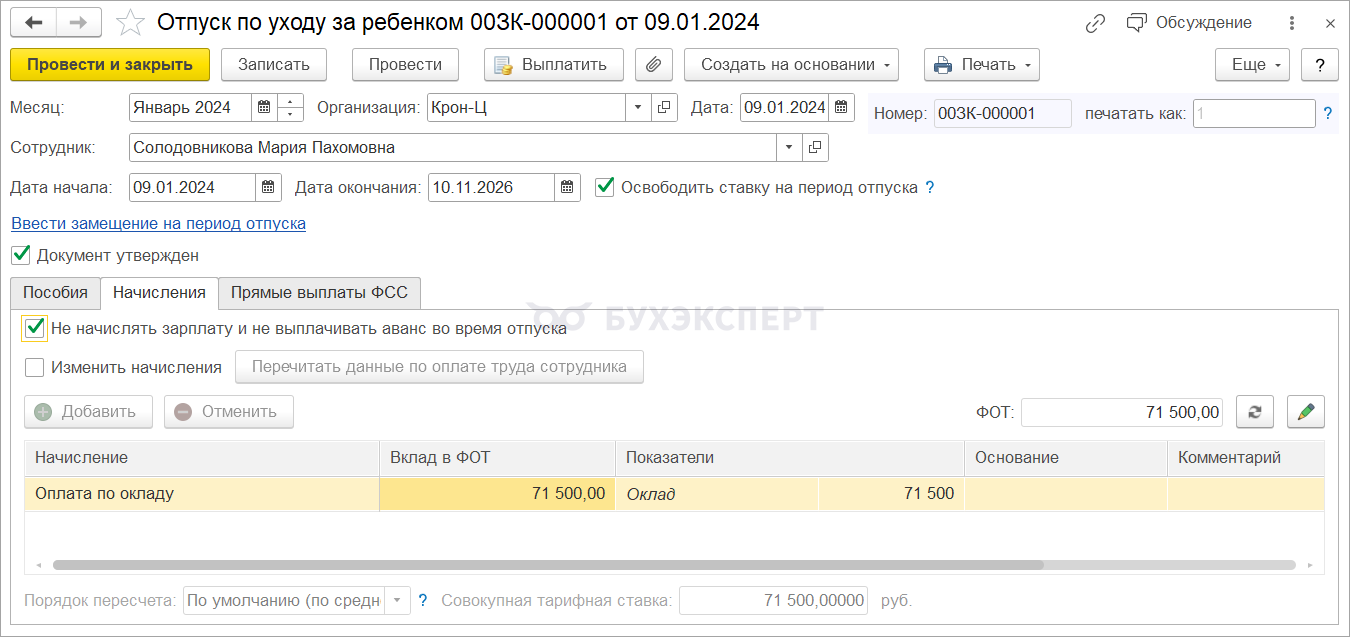Screen dimensions: 1350x637
Task: Attach files with the paperclip icon
Action: [654, 65]
